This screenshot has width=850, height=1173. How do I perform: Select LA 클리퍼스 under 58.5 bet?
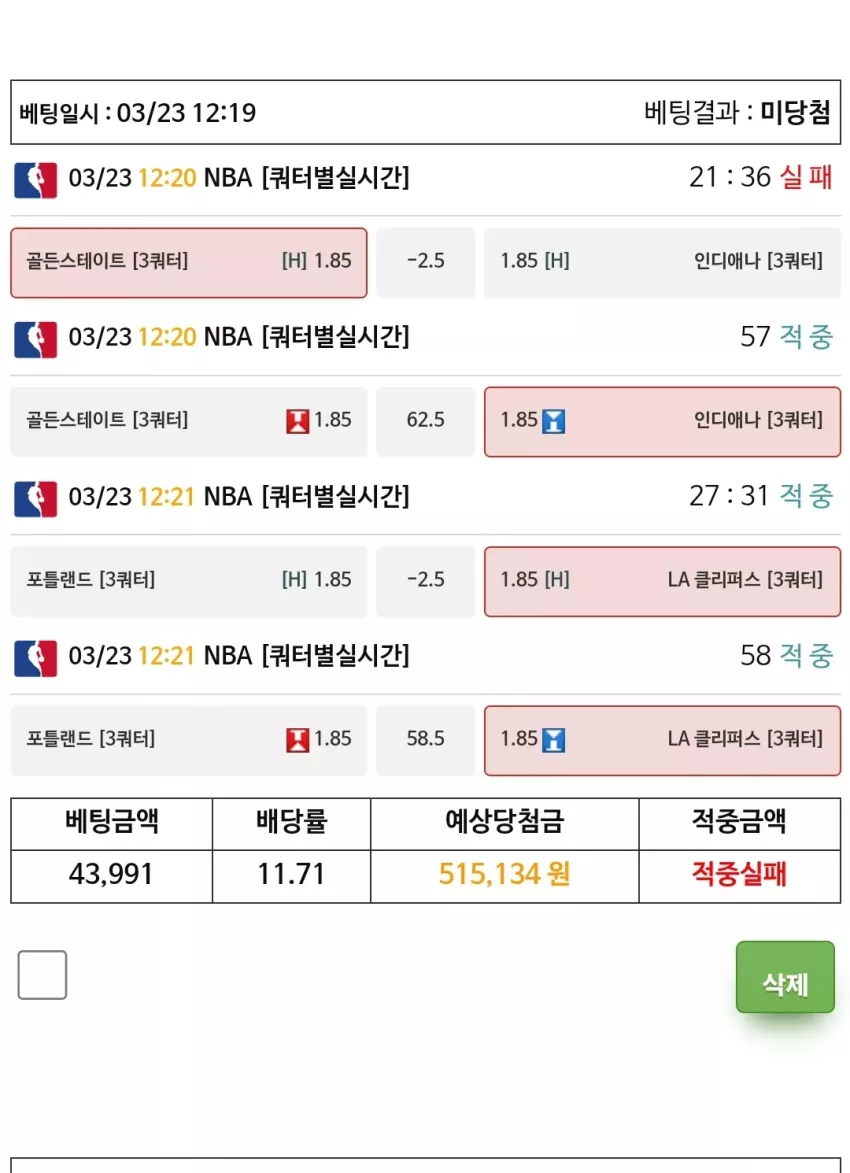pos(662,741)
